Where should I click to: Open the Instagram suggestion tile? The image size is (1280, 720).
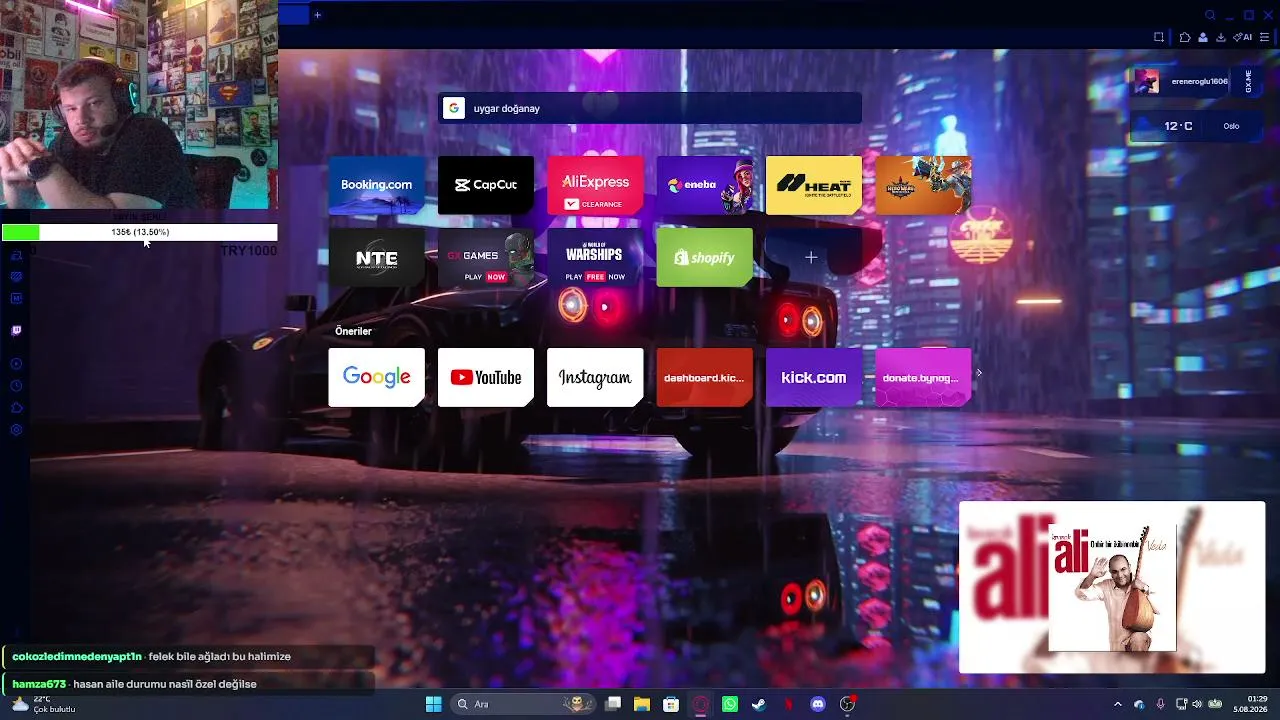(x=595, y=377)
